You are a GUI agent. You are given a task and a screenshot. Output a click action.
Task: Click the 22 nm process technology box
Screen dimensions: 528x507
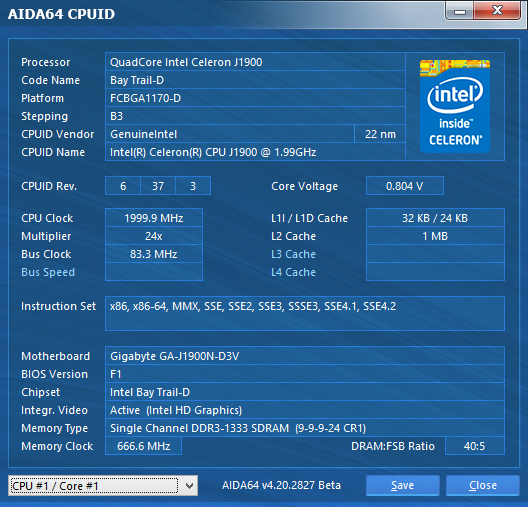click(380, 134)
